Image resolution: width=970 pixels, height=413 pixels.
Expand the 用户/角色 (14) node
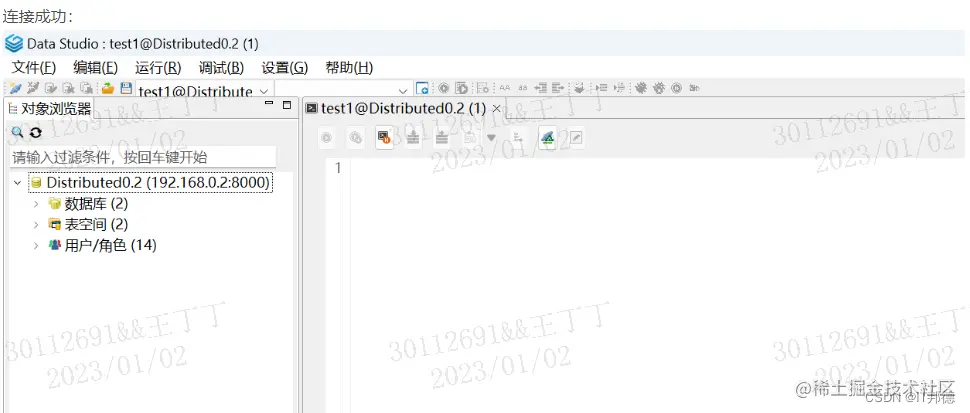[x=36, y=245]
